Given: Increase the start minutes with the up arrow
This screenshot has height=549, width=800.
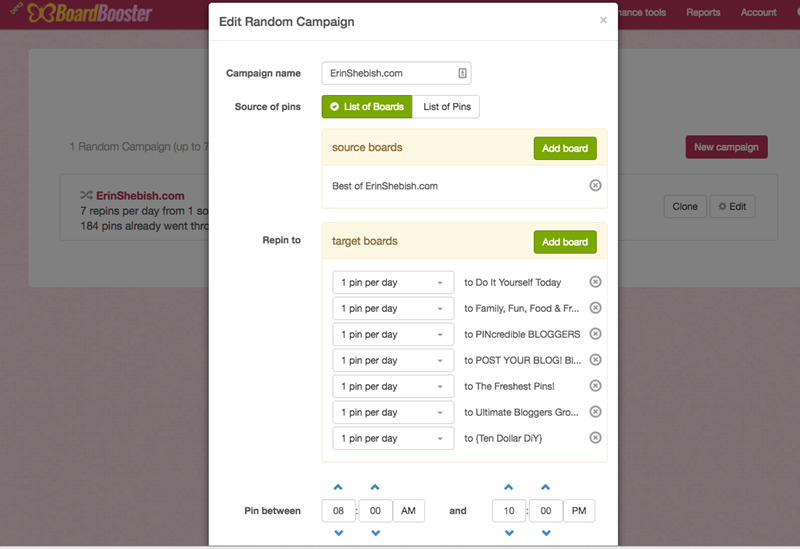Looking at the screenshot, I should click(375, 487).
